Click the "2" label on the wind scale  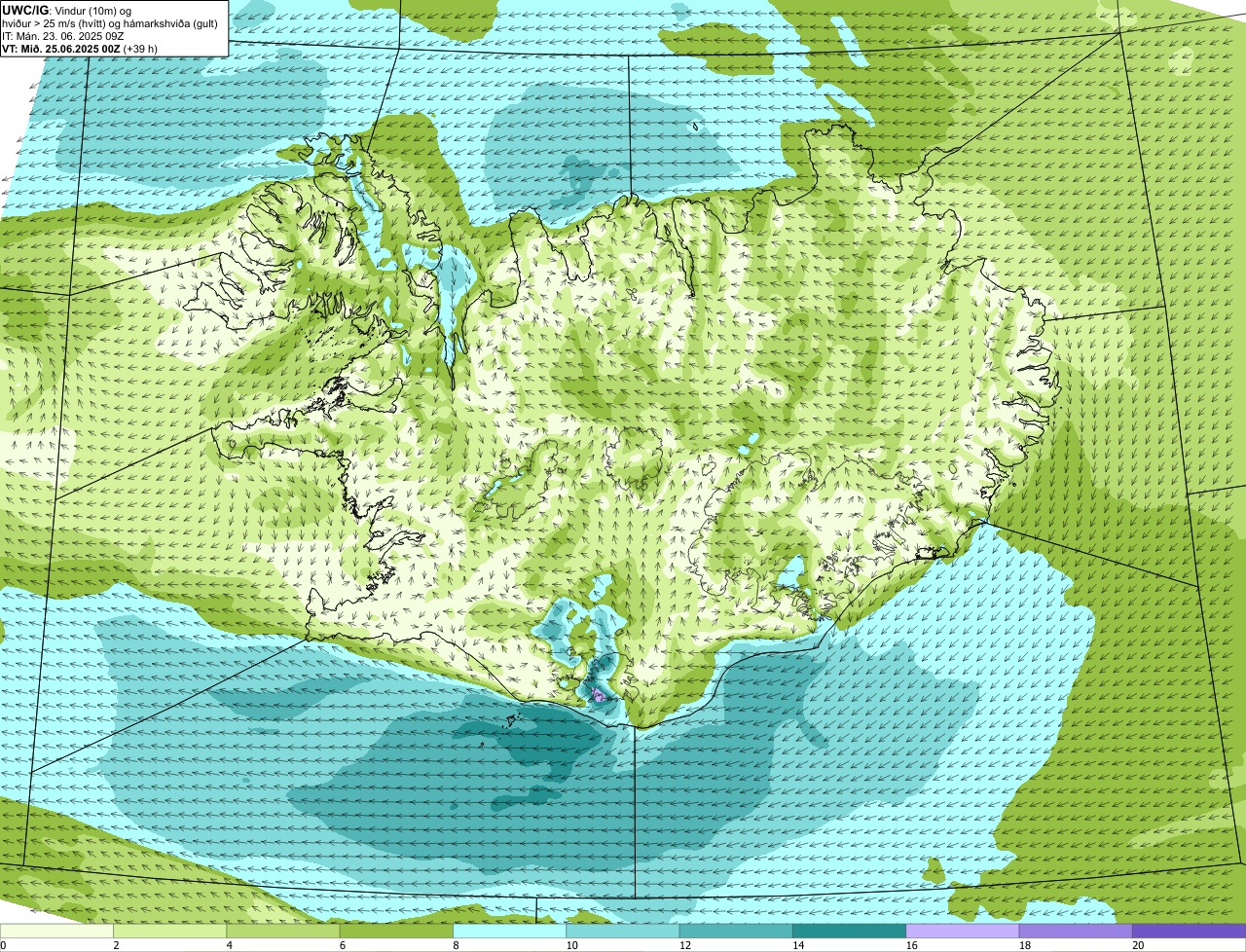click(116, 945)
